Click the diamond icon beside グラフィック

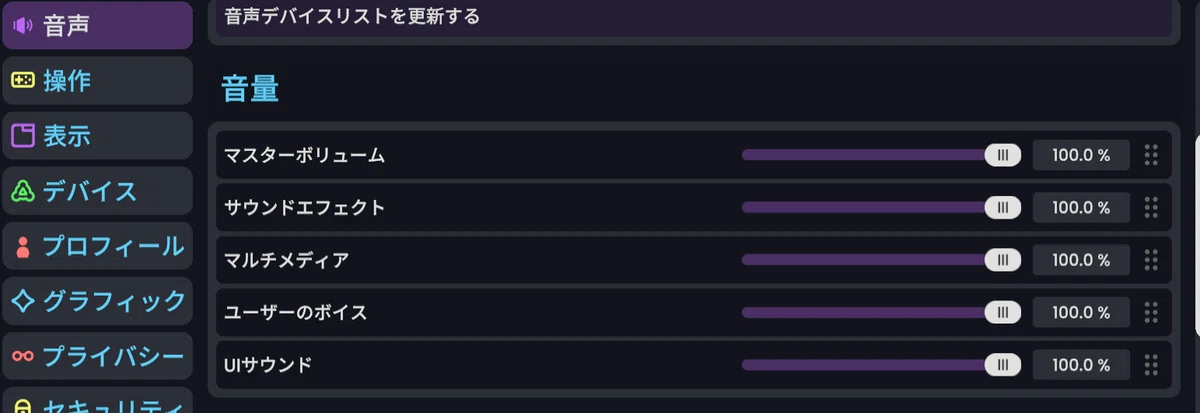[x=23, y=300]
